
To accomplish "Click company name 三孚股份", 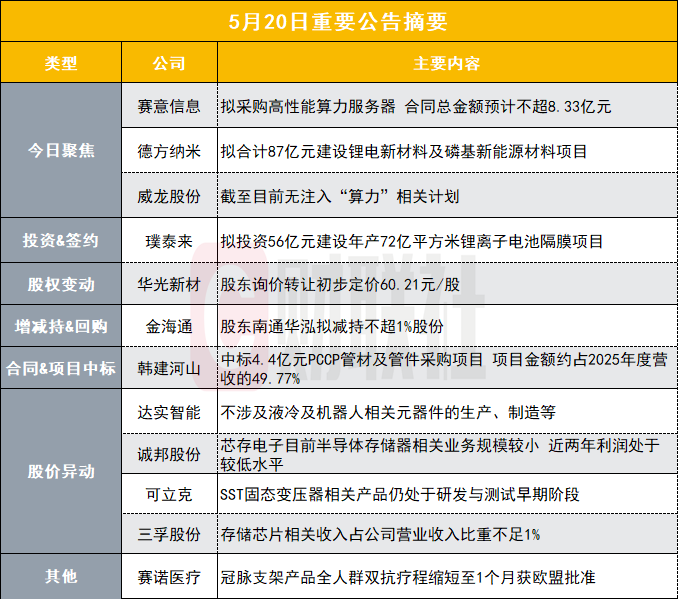I will tap(169, 535).
